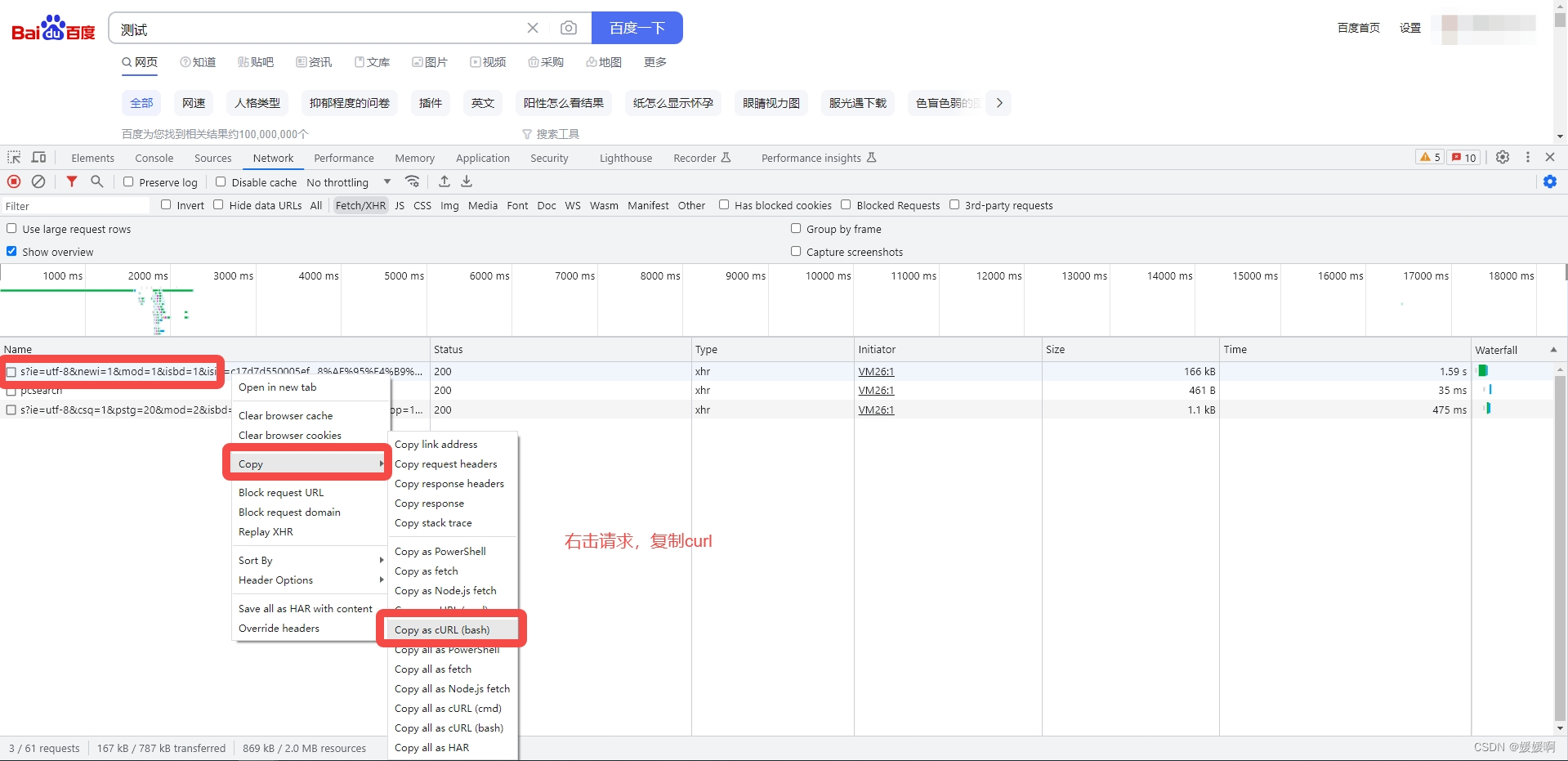This screenshot has width=1568, height=761.
Task: Click the Baidu logo
Action: [53, 29]
